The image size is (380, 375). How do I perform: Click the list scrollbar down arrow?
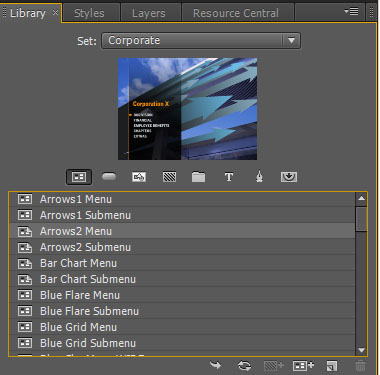(361, 350)
